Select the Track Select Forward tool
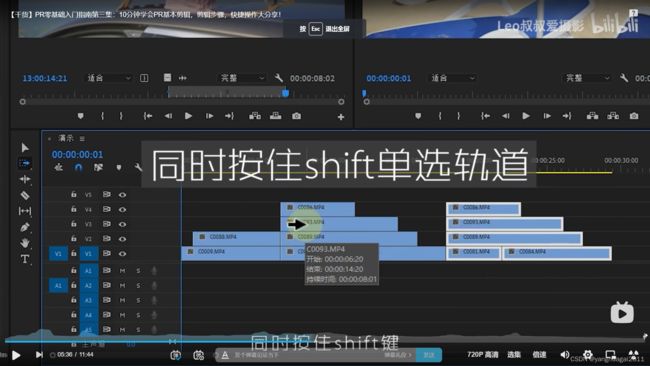The width and height of the screenshot is (650, 366). pos(25,164)
